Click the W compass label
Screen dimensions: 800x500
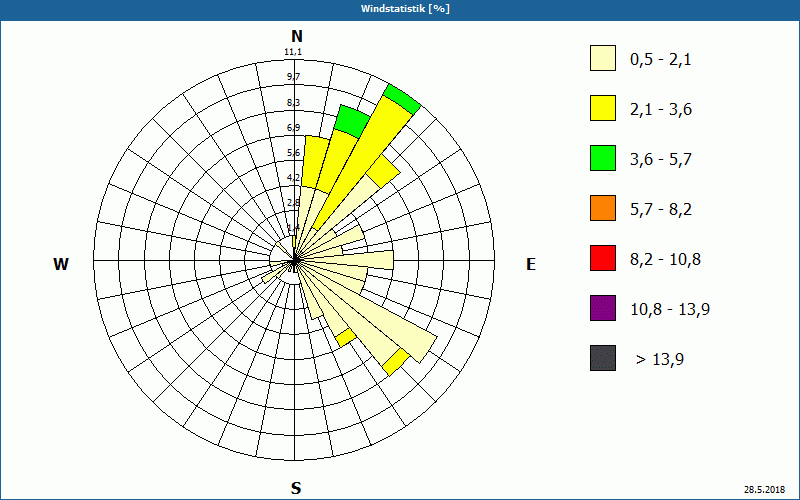click(x=61, y=264)
